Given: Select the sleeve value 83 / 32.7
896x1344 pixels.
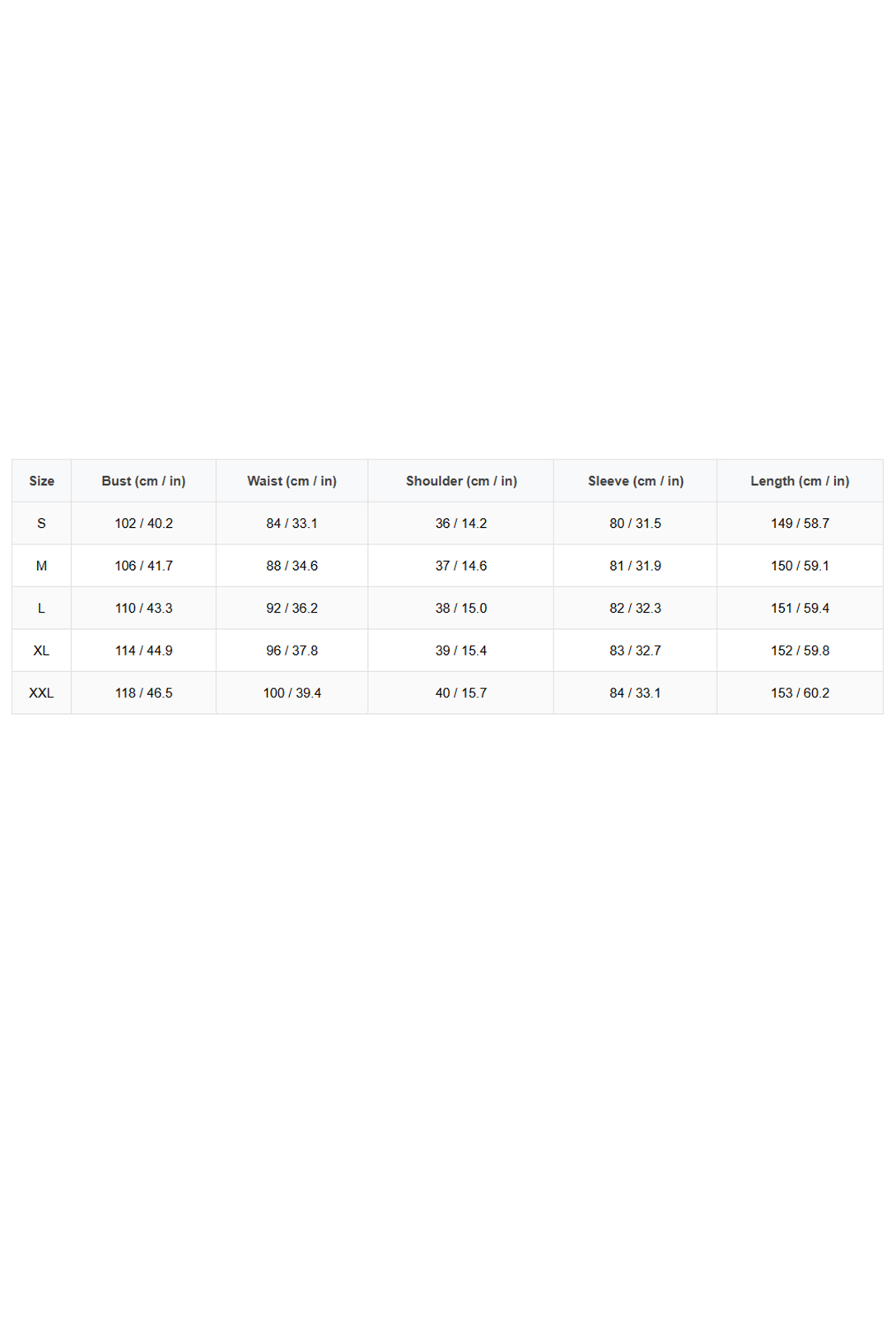Looking at the screenshot, I should [x=635, y=651].
